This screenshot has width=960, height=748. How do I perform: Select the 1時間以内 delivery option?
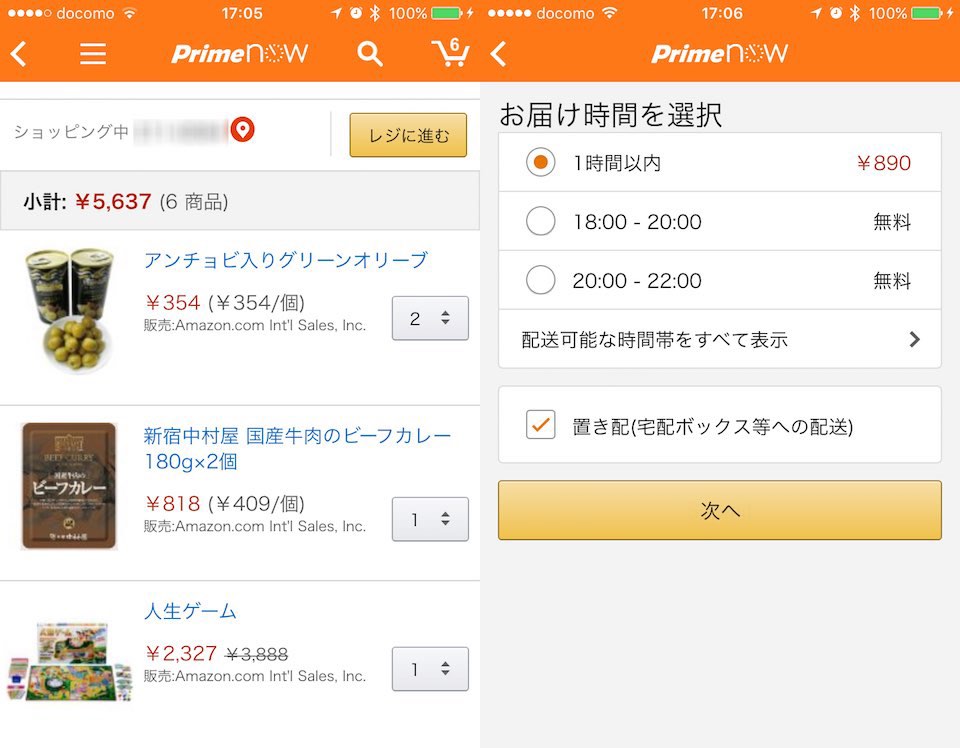[541, 163]
